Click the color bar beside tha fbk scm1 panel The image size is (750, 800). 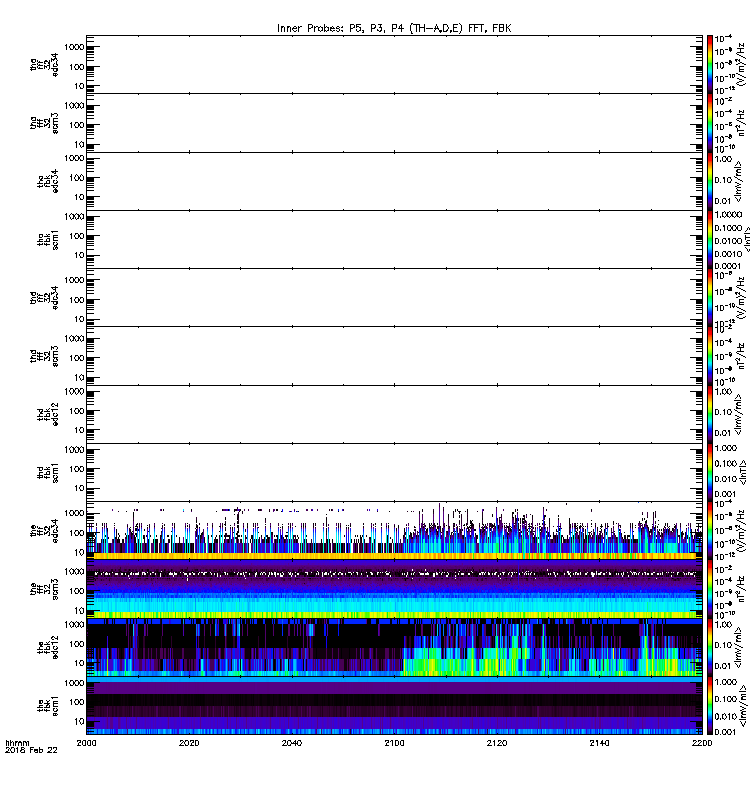click(709, 239)
